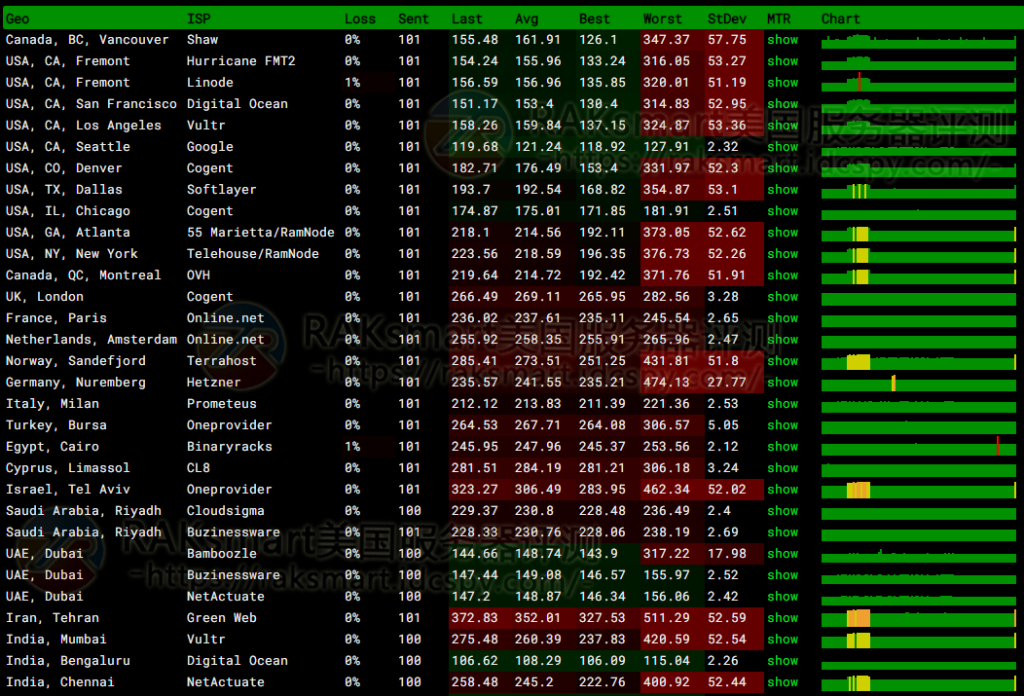This screenshot has height=696, width=1024.
Task: Click show in the India, Mumbai row
Action: 782,640
